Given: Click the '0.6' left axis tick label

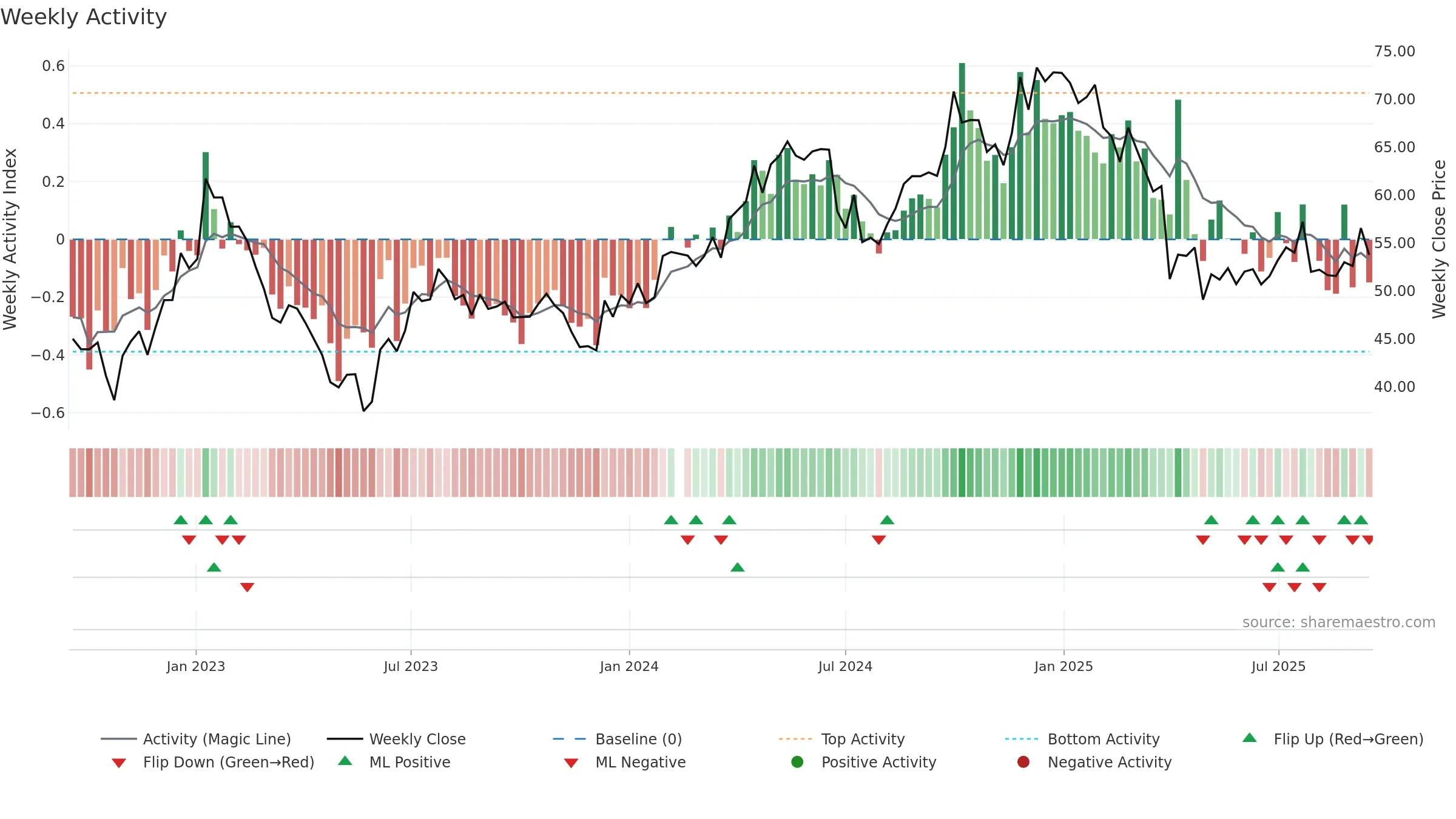Looking at the screenshot, I should [x=53, y=66].
